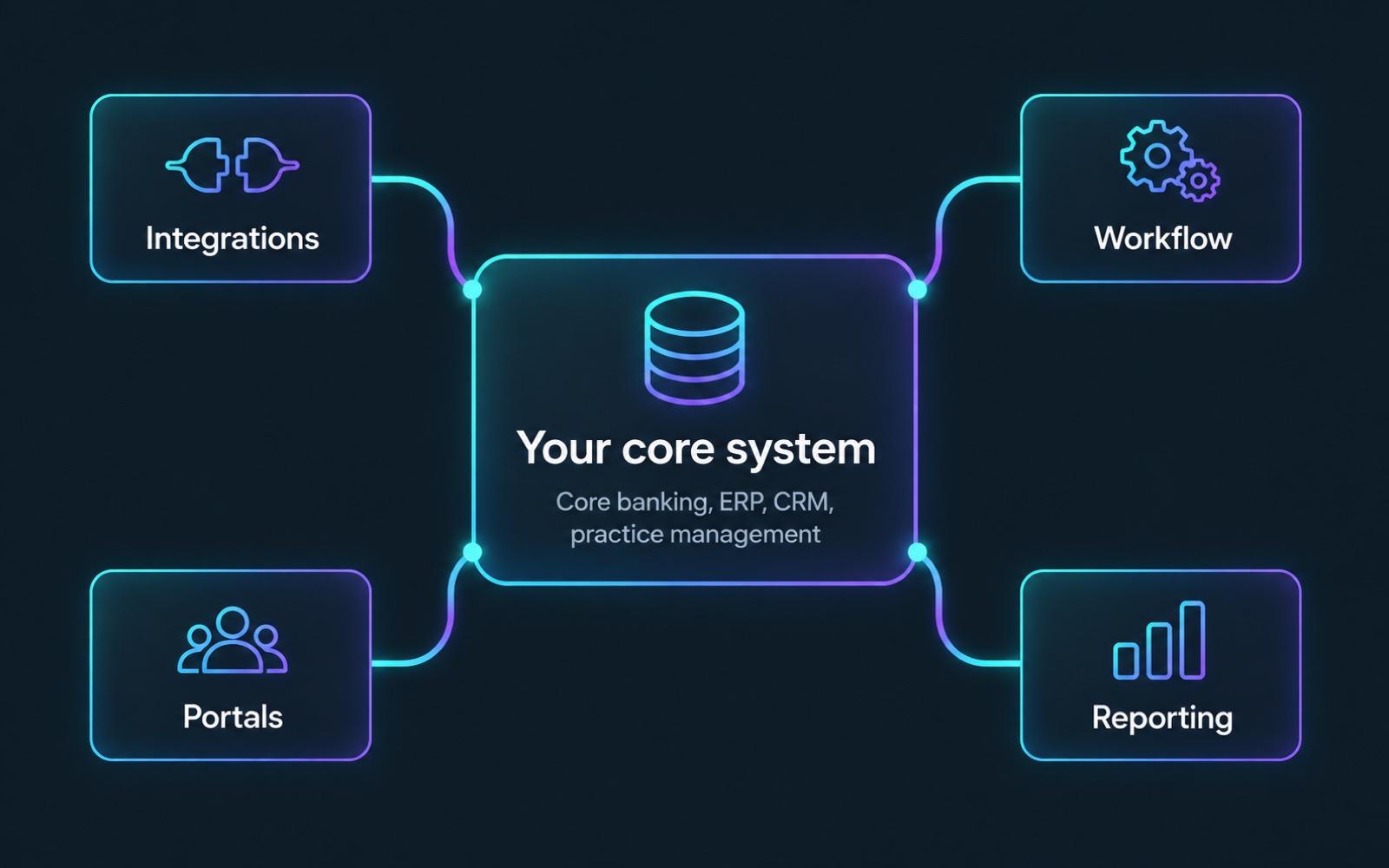Click the "Integrations" label
Viewport: 1389px width, 868px height.
232,239
